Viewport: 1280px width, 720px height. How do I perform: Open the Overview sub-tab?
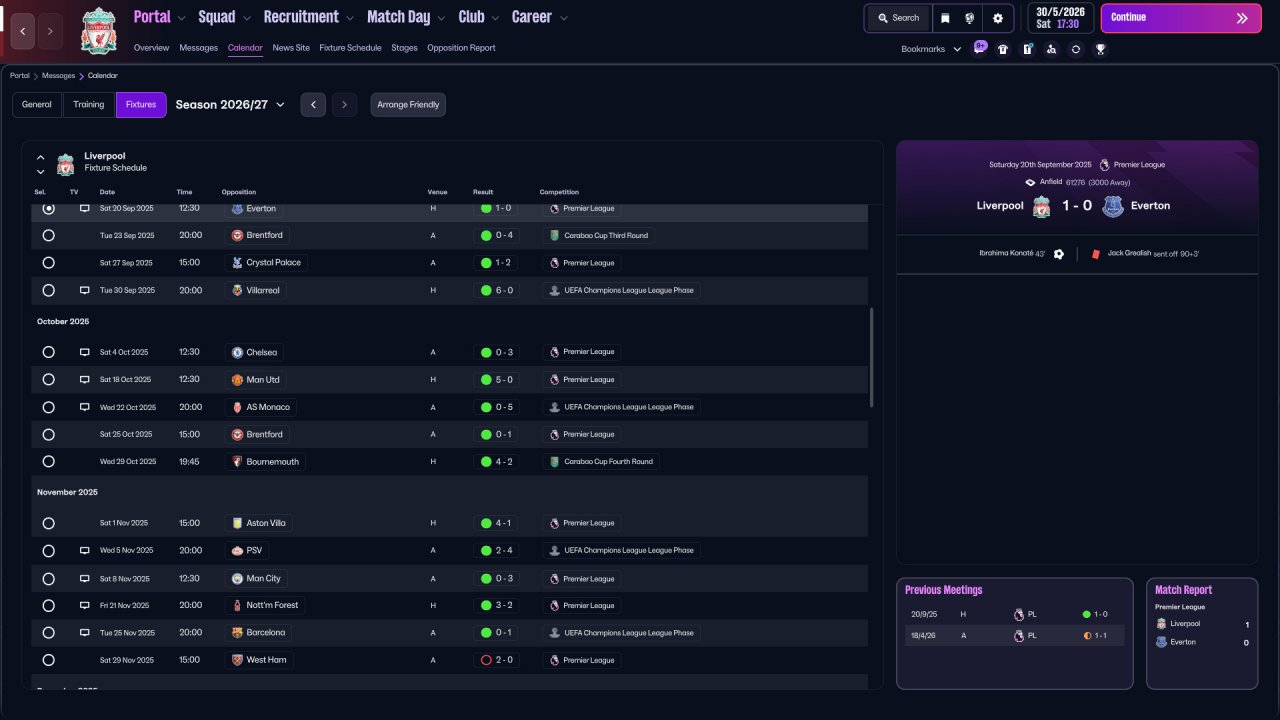[x=151, y=48]
